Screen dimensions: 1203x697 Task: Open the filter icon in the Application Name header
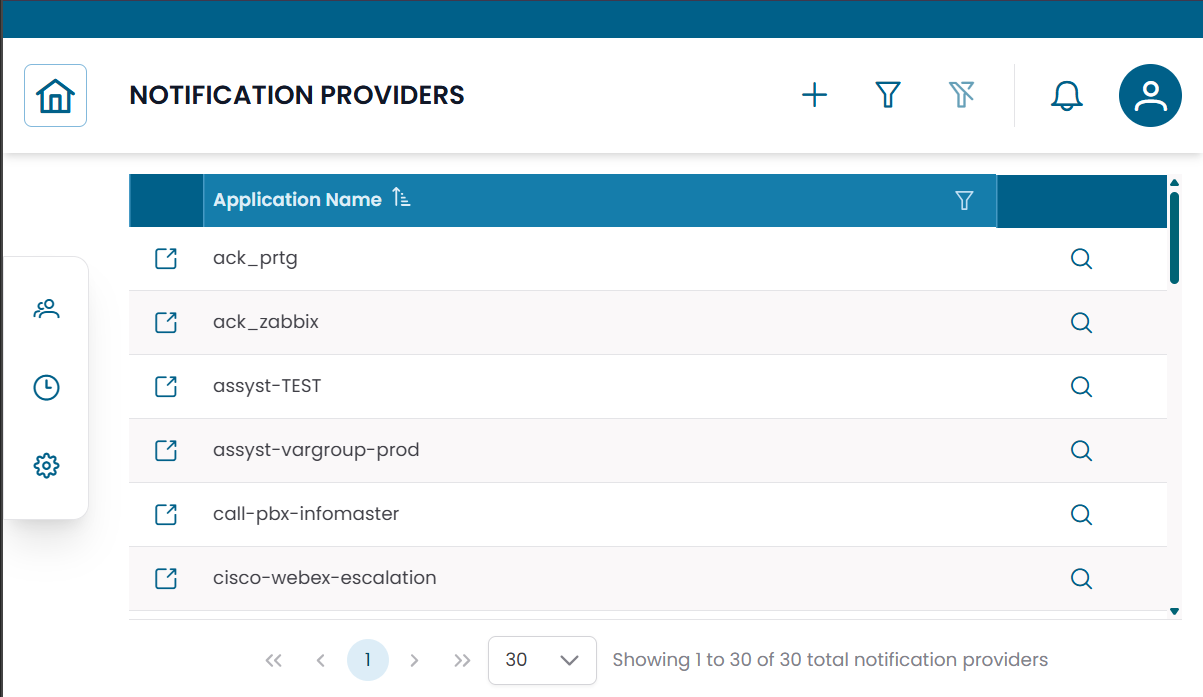(x=964, y=200)
